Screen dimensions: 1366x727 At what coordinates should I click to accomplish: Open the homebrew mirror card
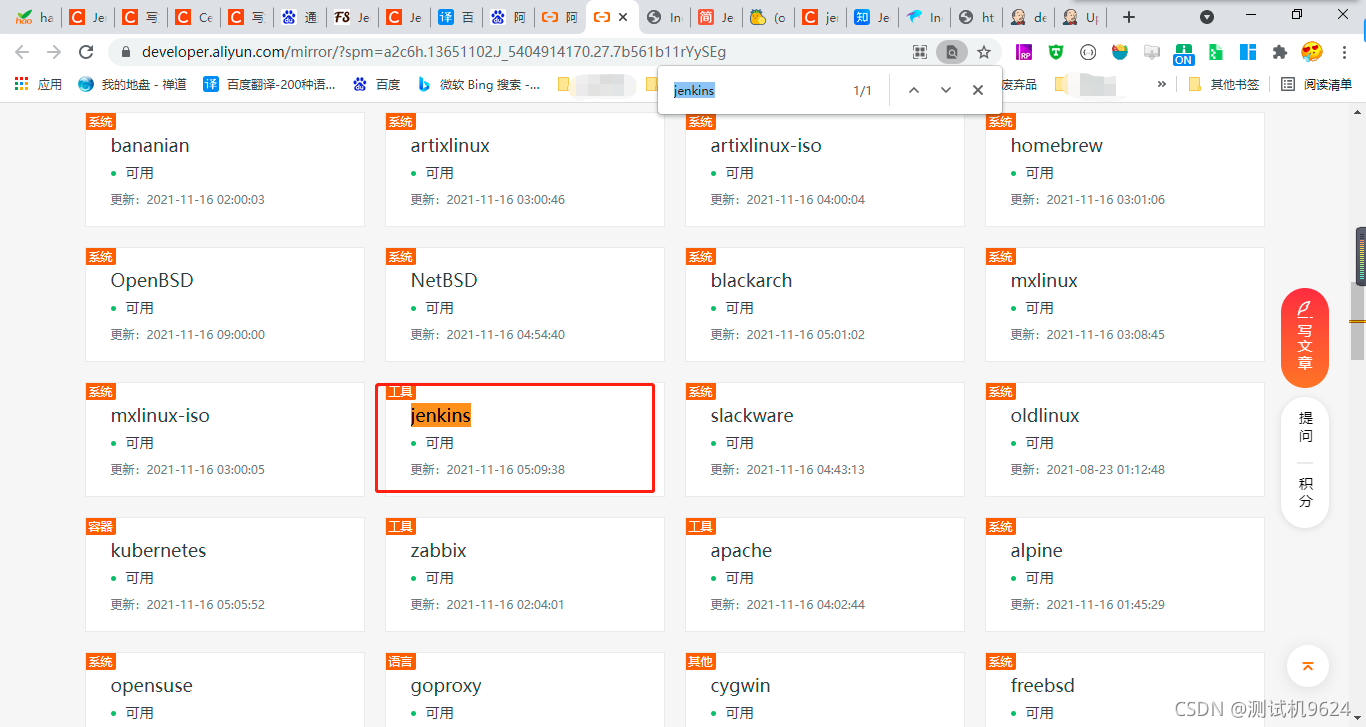[1125, 169]
